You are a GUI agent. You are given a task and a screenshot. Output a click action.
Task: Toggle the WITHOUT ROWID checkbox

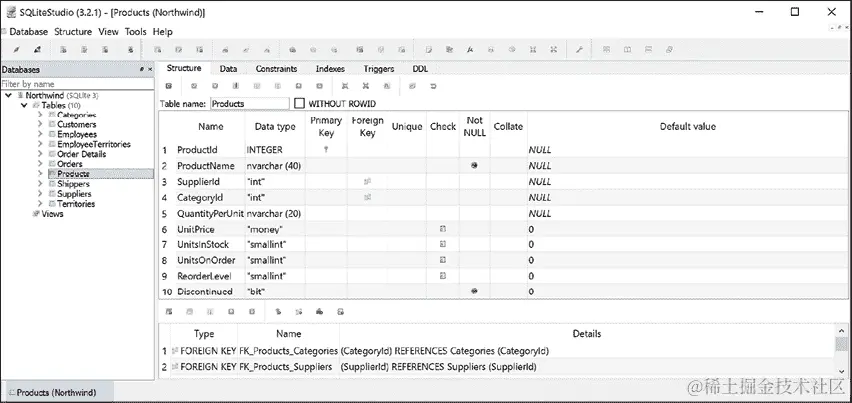click(x=299, y=103)
